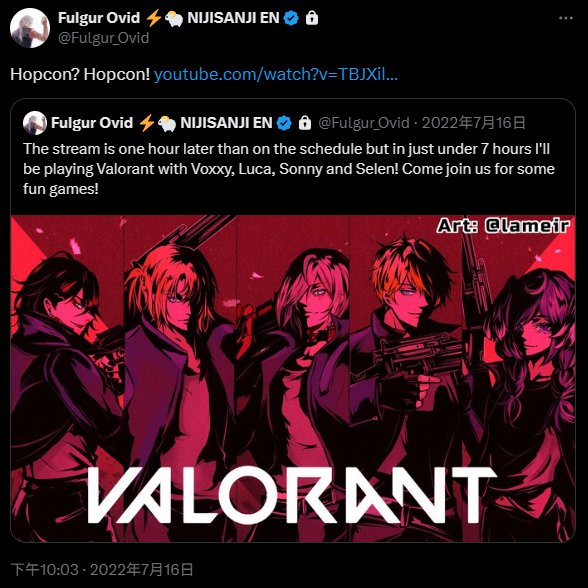The image size is (588, 588).
Task: Click the lightning emoji in the quoted tweet name
Action: tap(147, 123)
